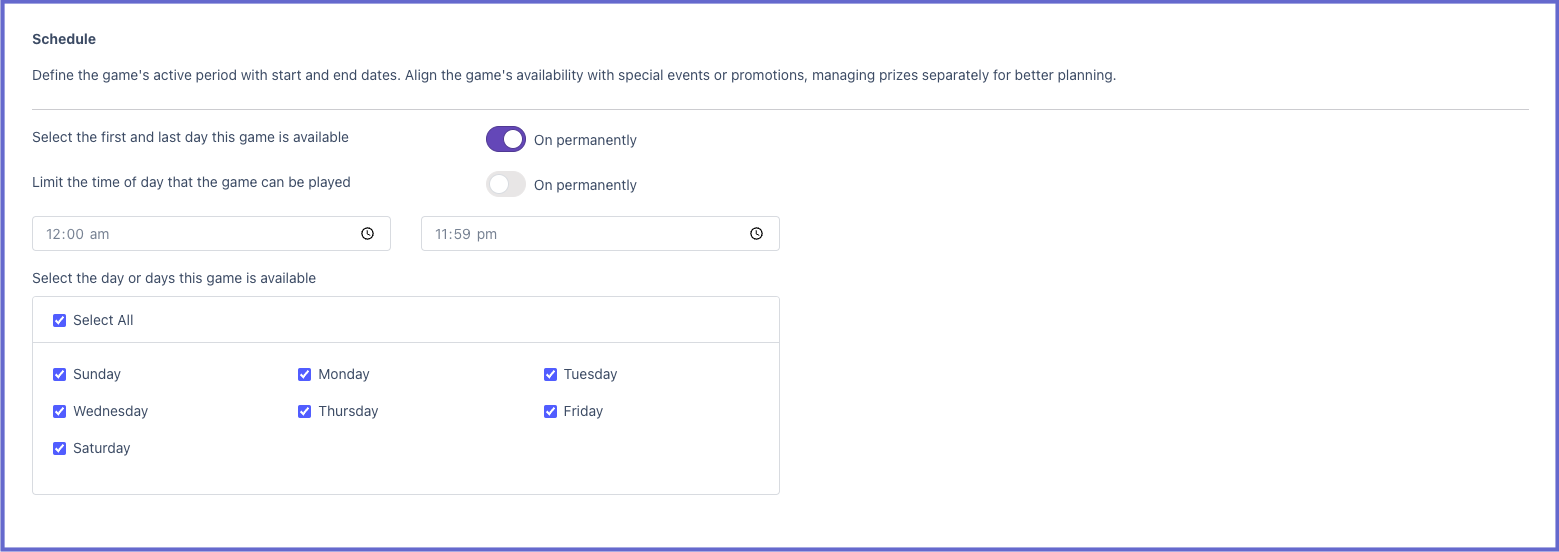The image size is (1559, 552).
Task: Uncheck the Saturday checkbox
Action: coord(59,448)
